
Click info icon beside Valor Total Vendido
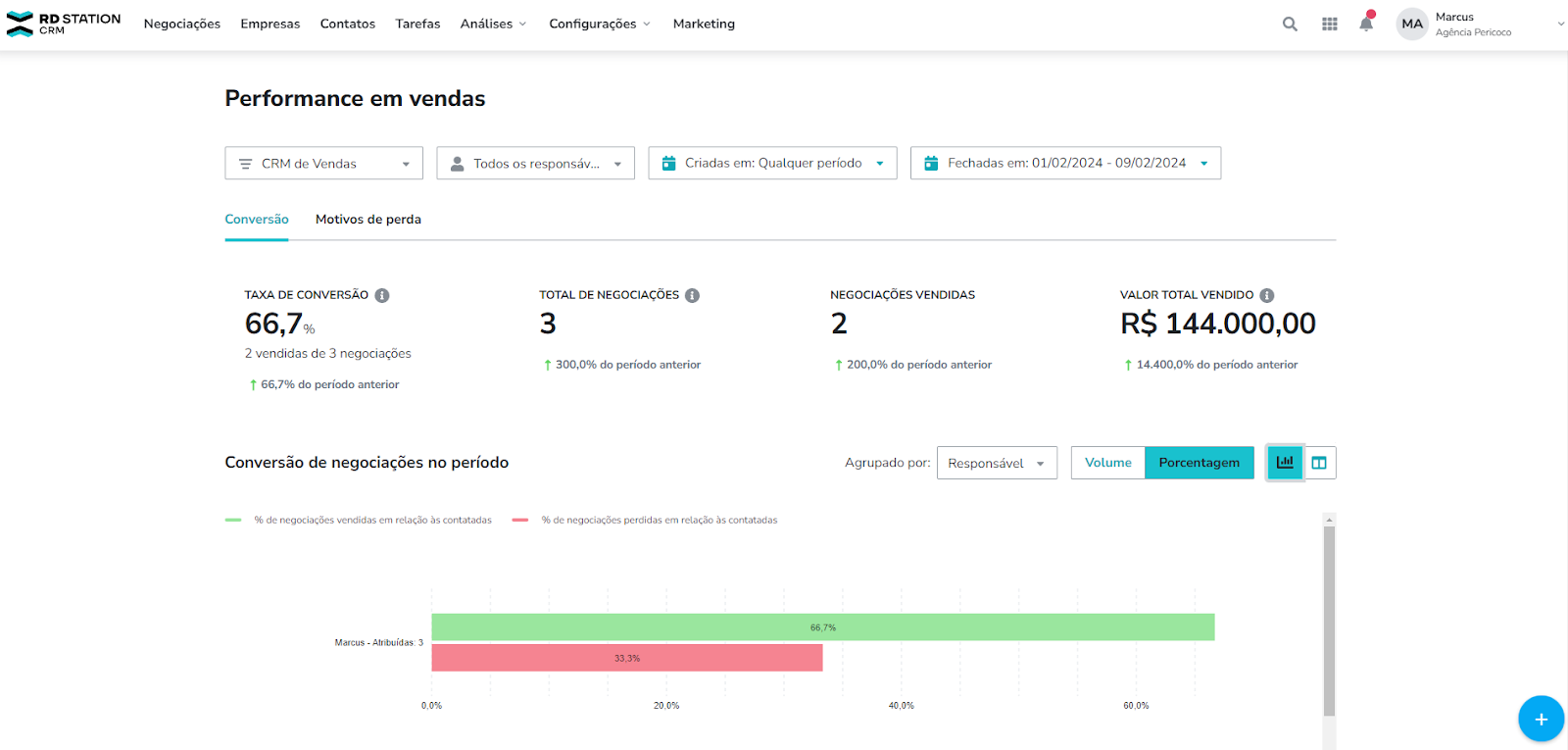1266,295
